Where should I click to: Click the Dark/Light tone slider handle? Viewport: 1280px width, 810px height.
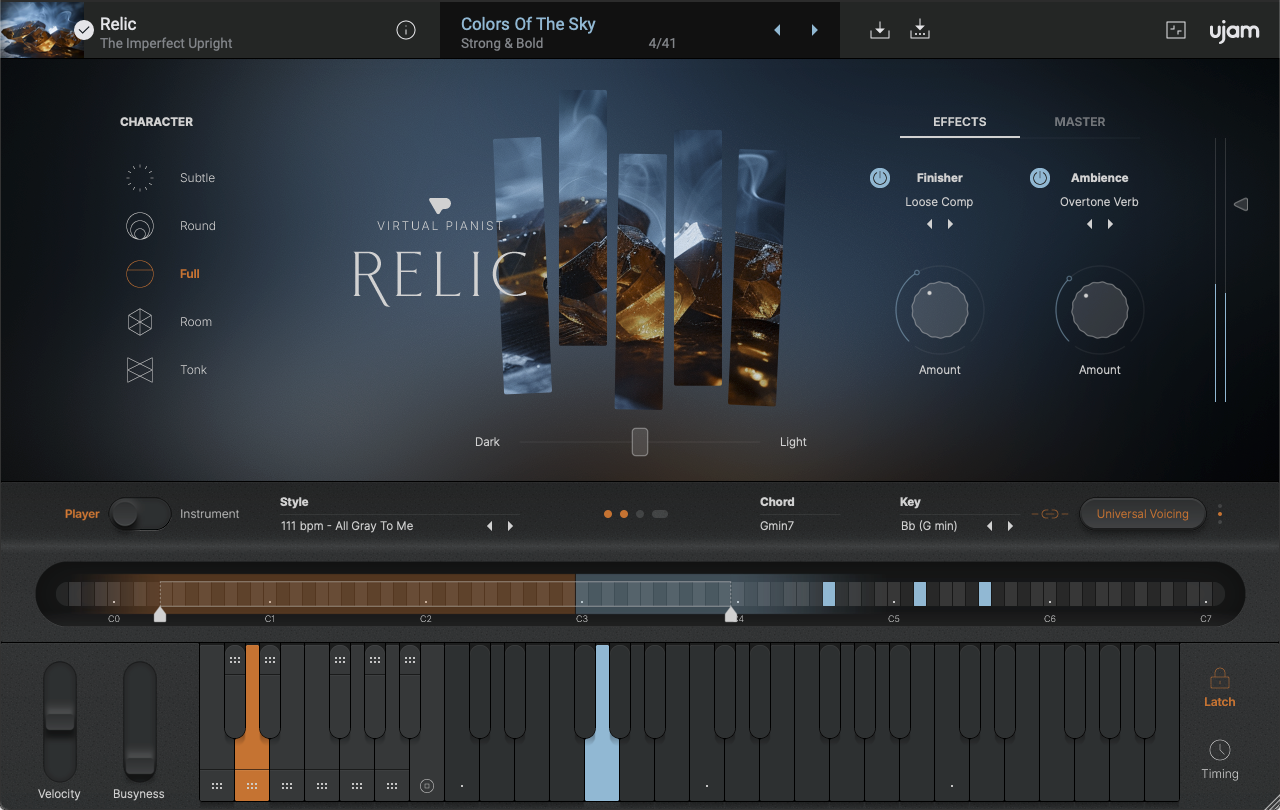point(640,442)
